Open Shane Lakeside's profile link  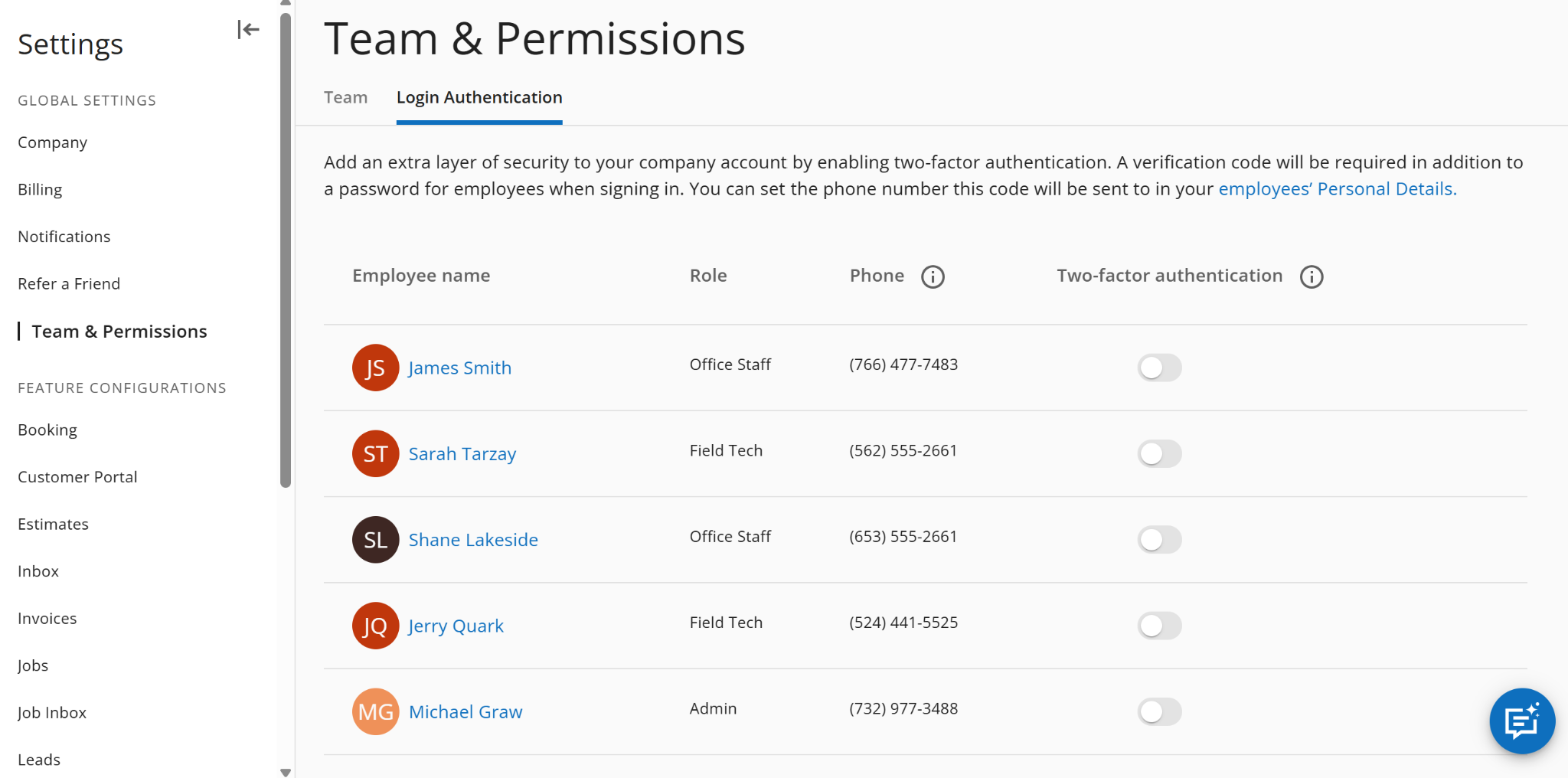[473, 540]
